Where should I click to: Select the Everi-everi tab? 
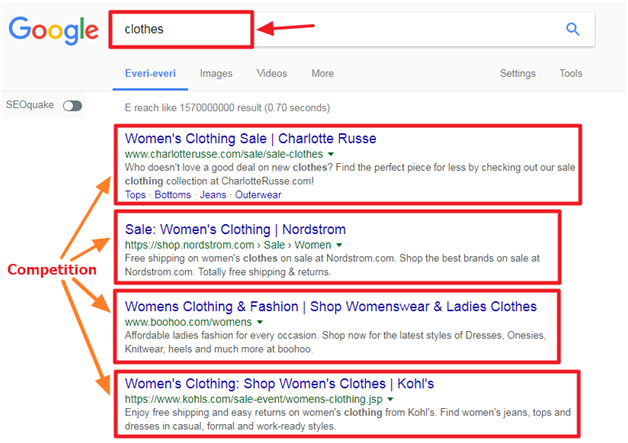pos(150,73)
